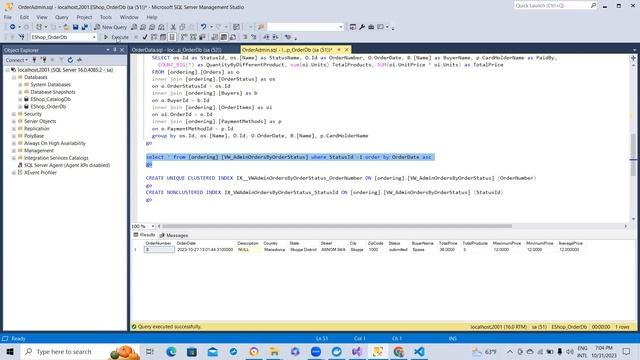
Task: Select SQL Server Agent node
Action: point(67,165)
